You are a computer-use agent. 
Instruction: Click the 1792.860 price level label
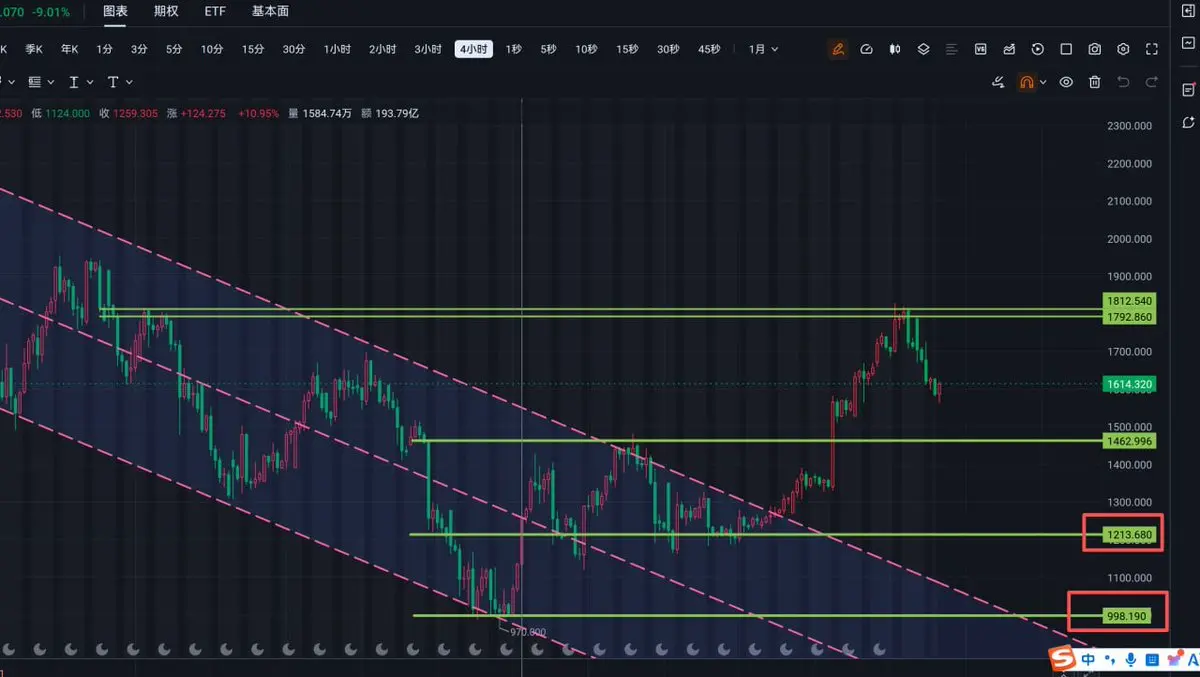[1129, 317]
